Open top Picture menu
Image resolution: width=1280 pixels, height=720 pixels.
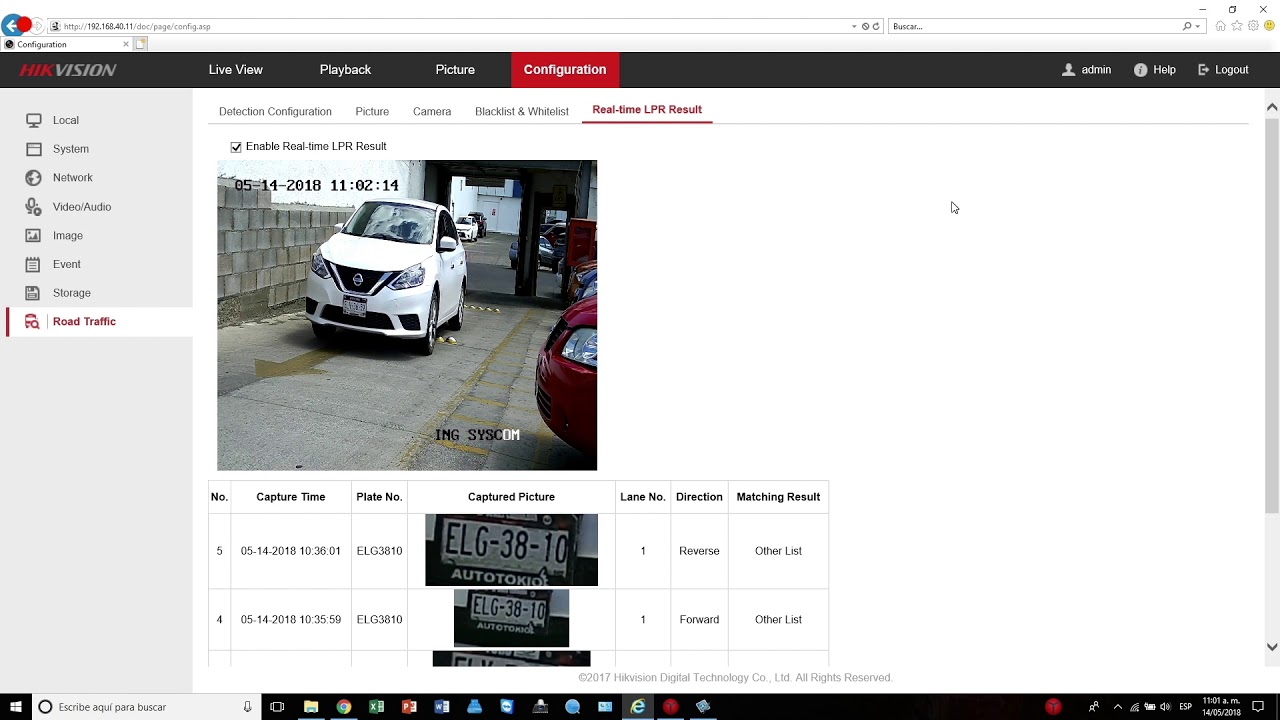(x=455, y=70)
